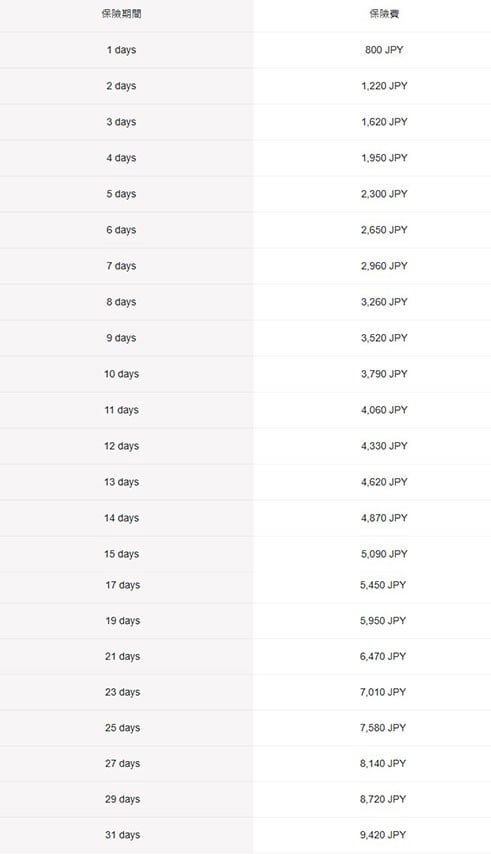
Task: Select the 10 days row label
Action: (x=121, y=374)
